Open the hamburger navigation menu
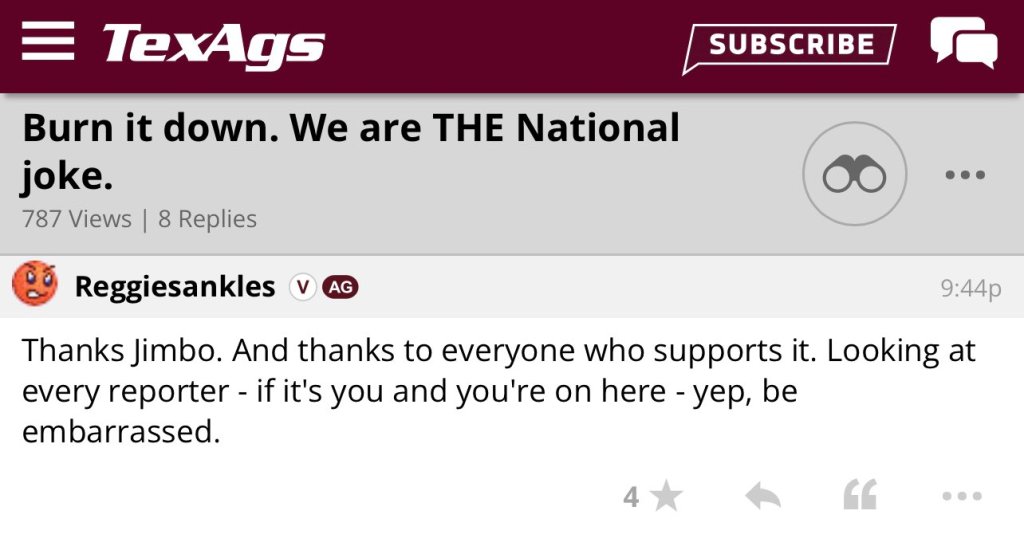1024x542 pixels. click(47, 44)
